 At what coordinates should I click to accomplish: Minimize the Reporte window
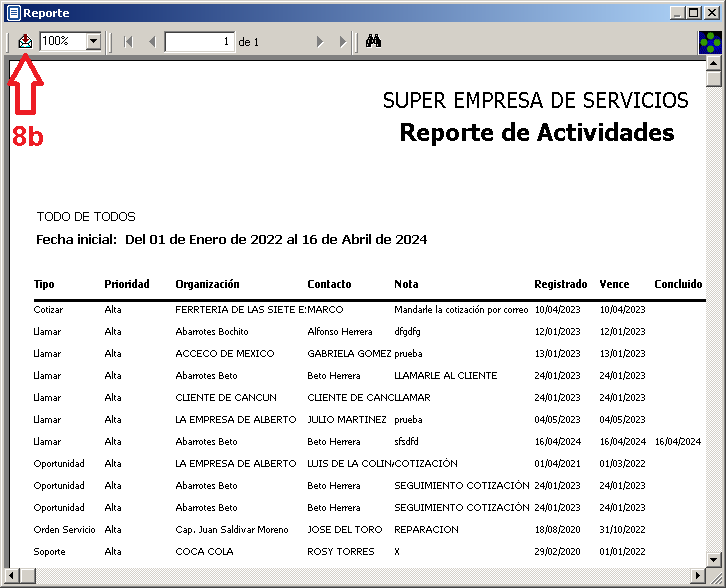pos(677,13)
